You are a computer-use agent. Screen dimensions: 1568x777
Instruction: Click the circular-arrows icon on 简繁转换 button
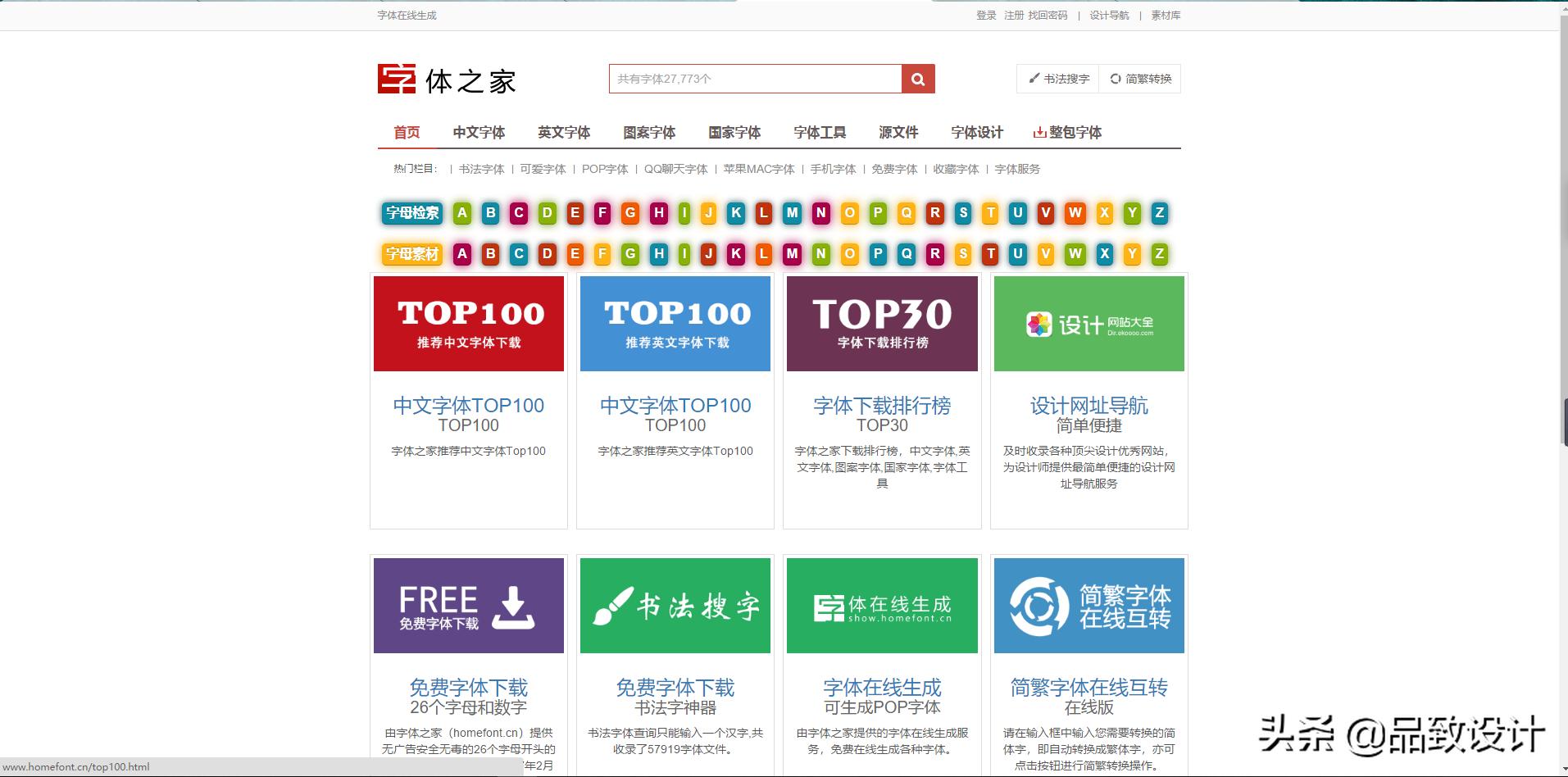[x=1116, y=78]
